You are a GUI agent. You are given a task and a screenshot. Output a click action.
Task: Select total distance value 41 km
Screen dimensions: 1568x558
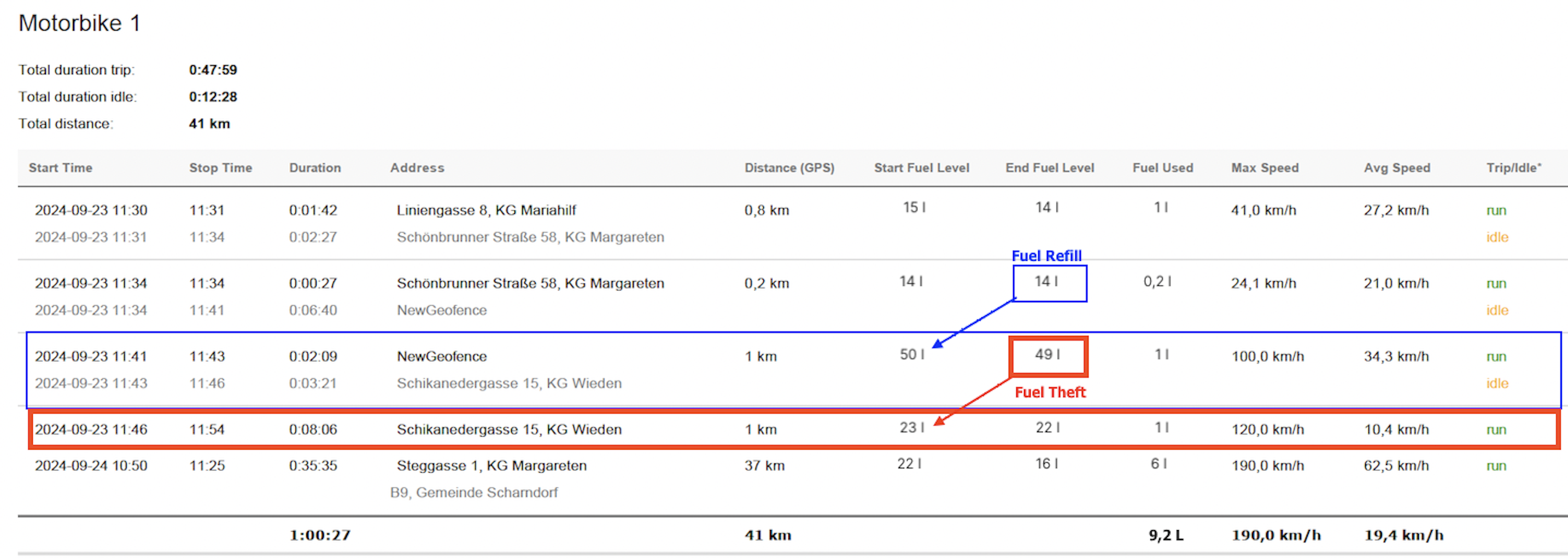click(x=209, y=123)
